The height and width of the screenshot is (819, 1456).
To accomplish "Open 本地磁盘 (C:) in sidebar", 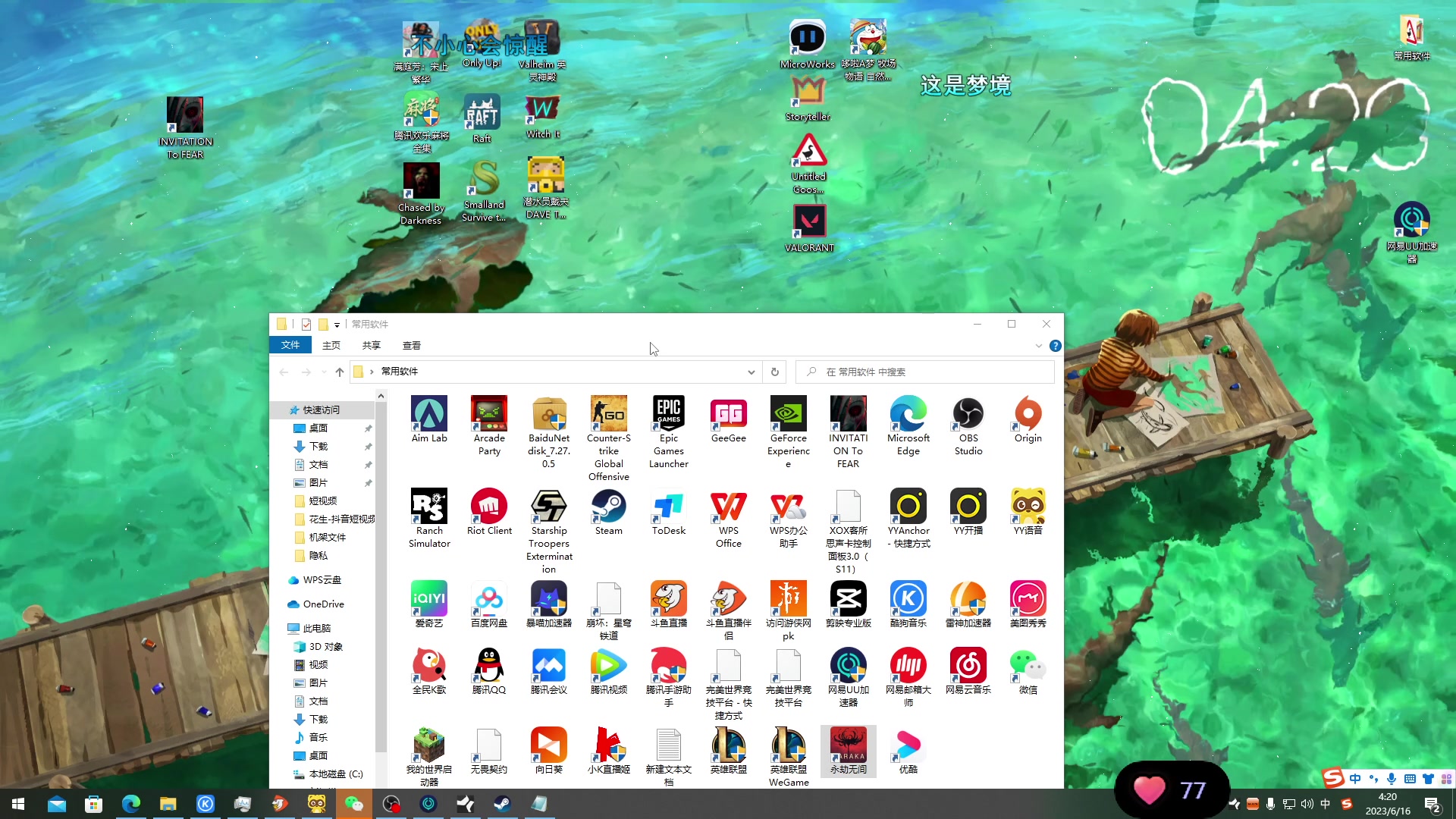I will [x=336, y=773].
